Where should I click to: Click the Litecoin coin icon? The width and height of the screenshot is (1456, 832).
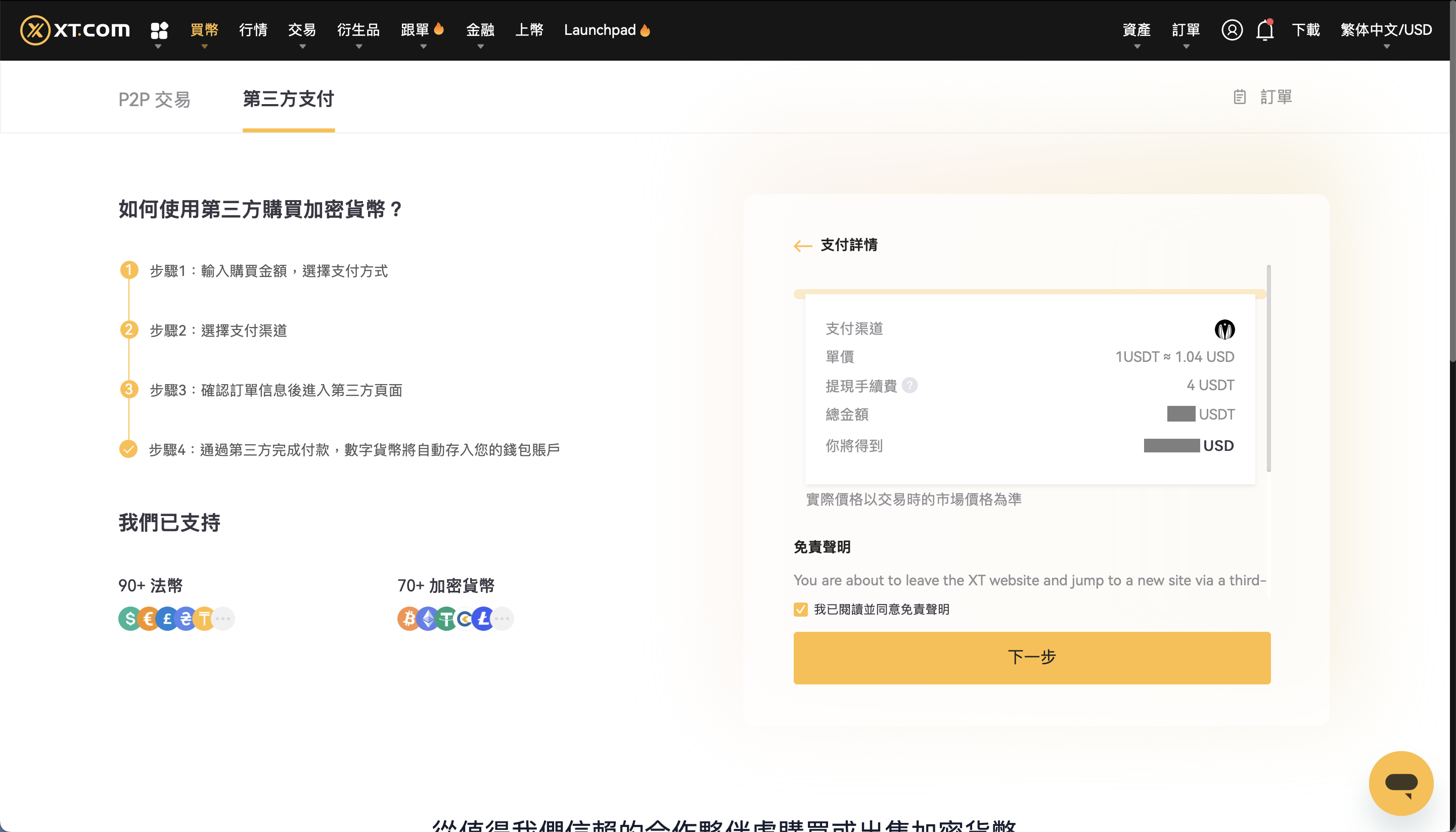[x=483, y=618]
